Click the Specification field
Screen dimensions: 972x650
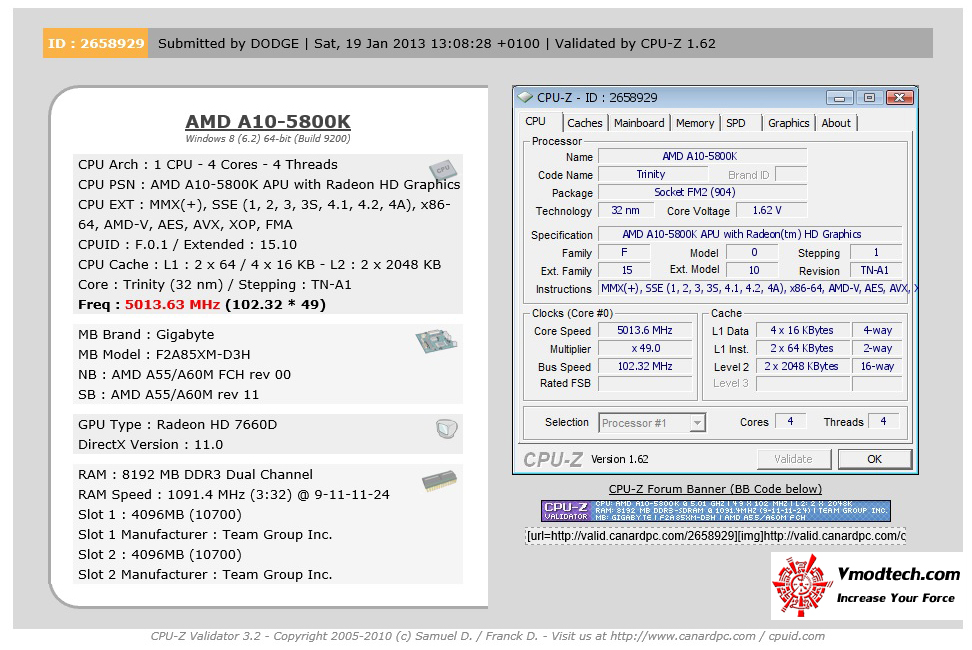(x=749, y=235)
